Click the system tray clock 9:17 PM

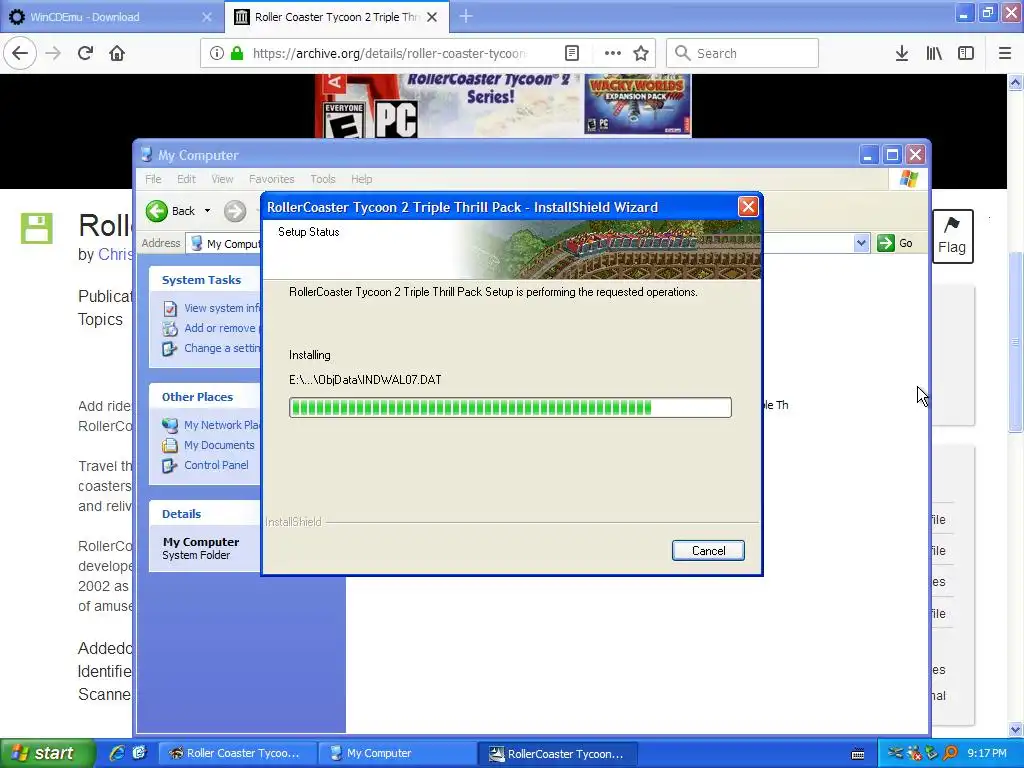[x=987, y=753]
